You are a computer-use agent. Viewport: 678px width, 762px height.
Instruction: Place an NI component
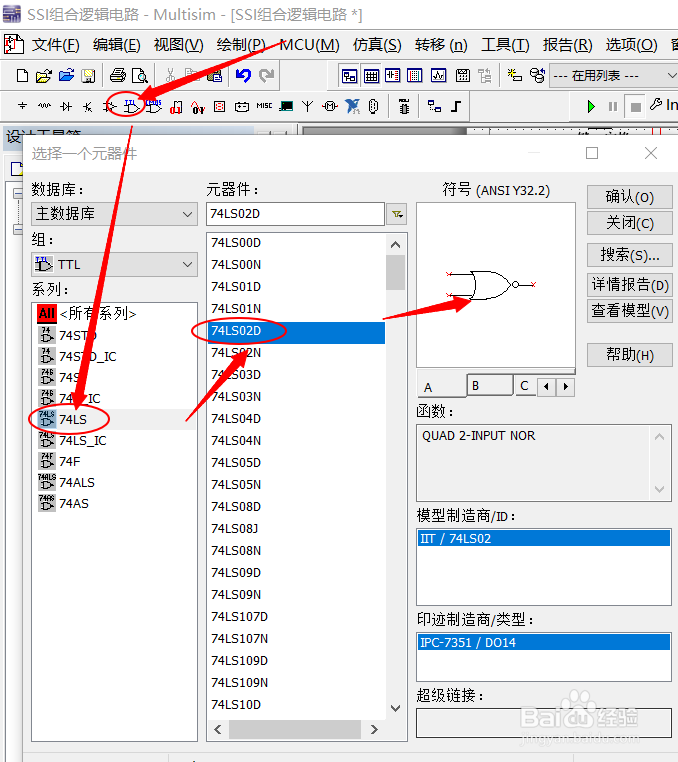click(352, 106)
